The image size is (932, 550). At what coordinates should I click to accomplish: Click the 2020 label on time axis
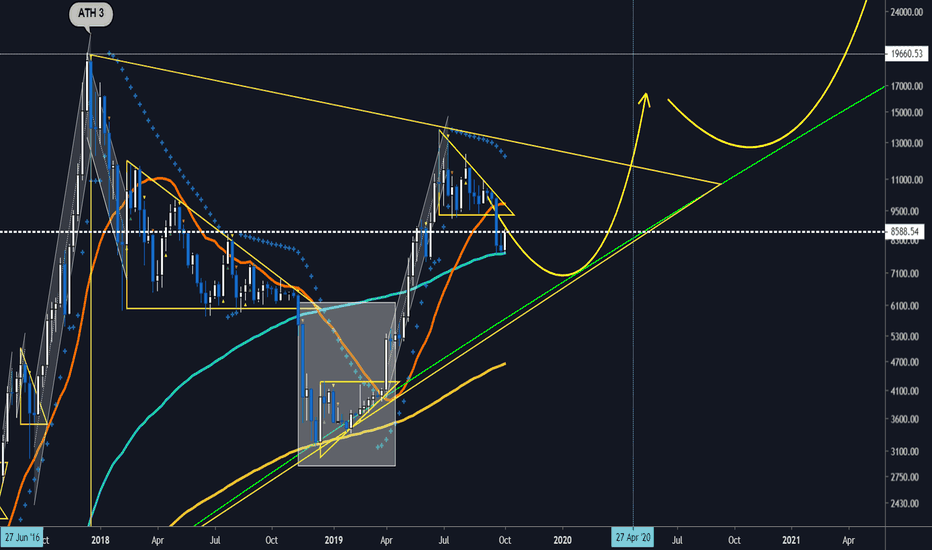click(562, 540)
